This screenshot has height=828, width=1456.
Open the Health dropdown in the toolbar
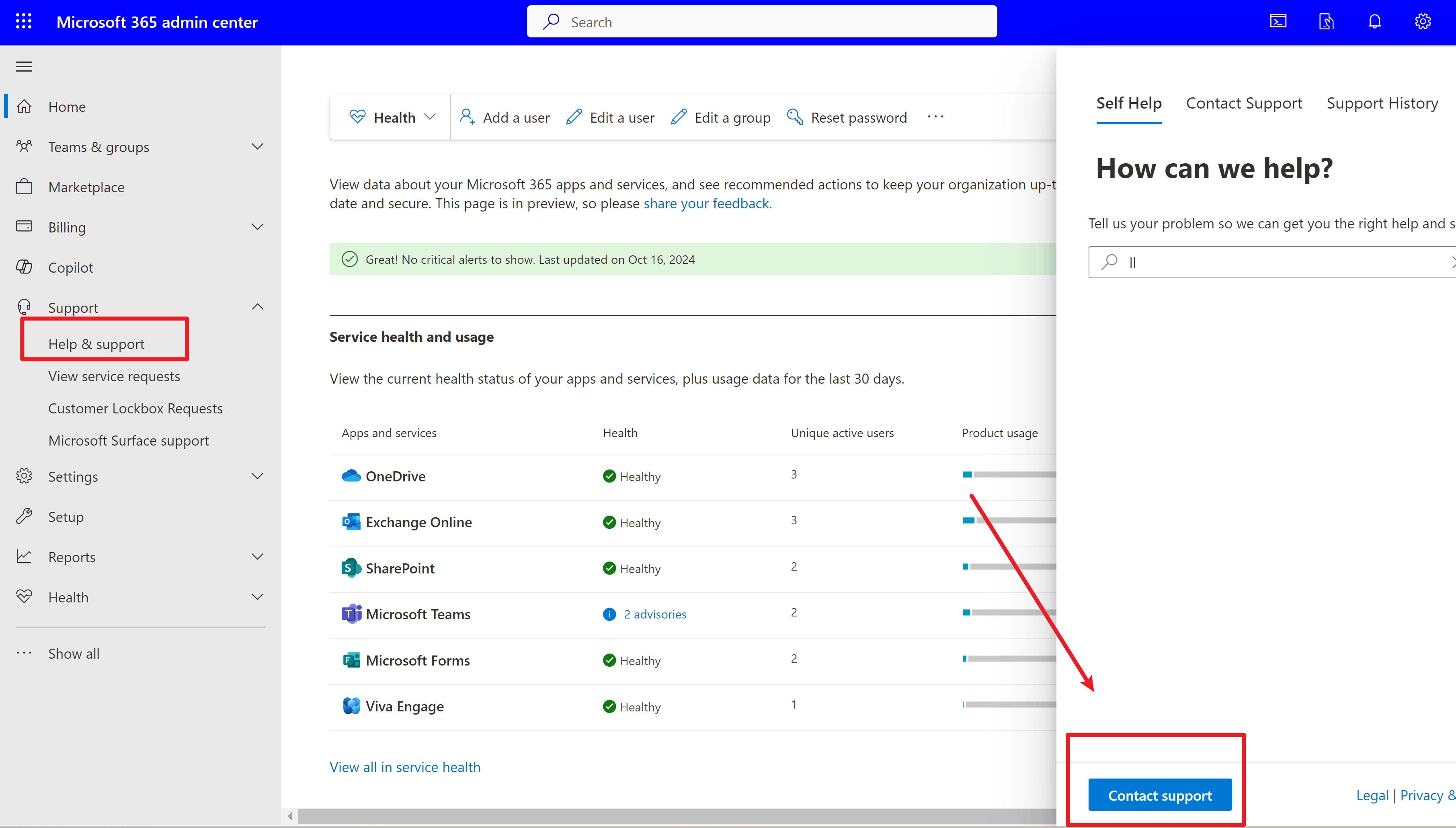390,117
